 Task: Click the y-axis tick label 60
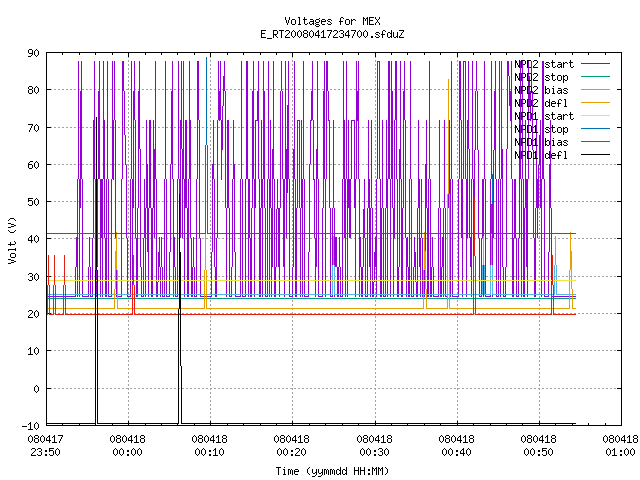pyautogui.click(x=33, y=165)
